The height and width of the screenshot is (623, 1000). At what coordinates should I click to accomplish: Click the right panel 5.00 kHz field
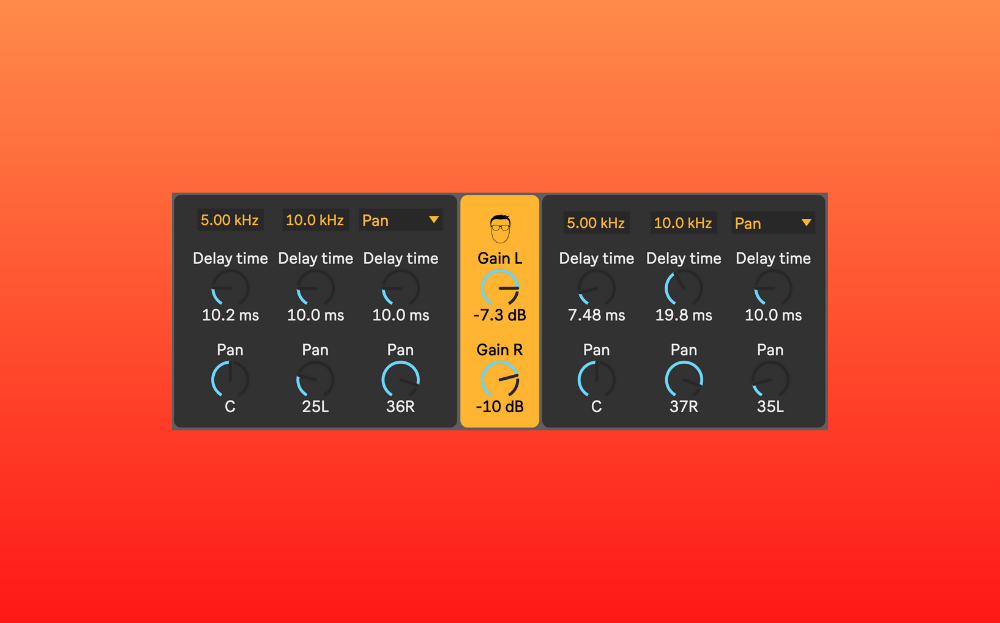(x=596, y=223)
